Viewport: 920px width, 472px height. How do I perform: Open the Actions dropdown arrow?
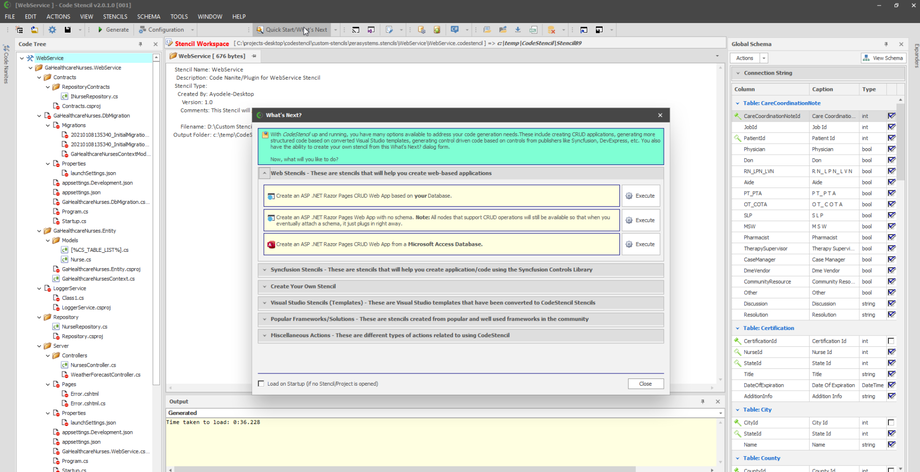pos(763,58)
